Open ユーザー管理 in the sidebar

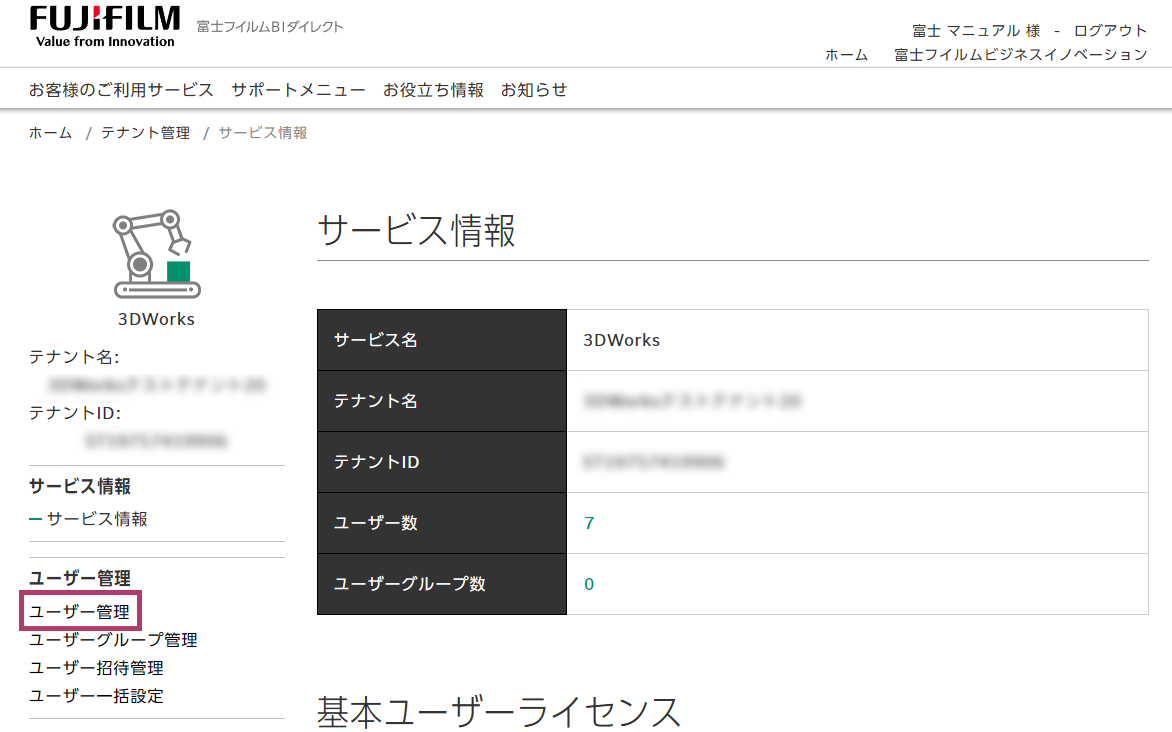click(79, 611)
